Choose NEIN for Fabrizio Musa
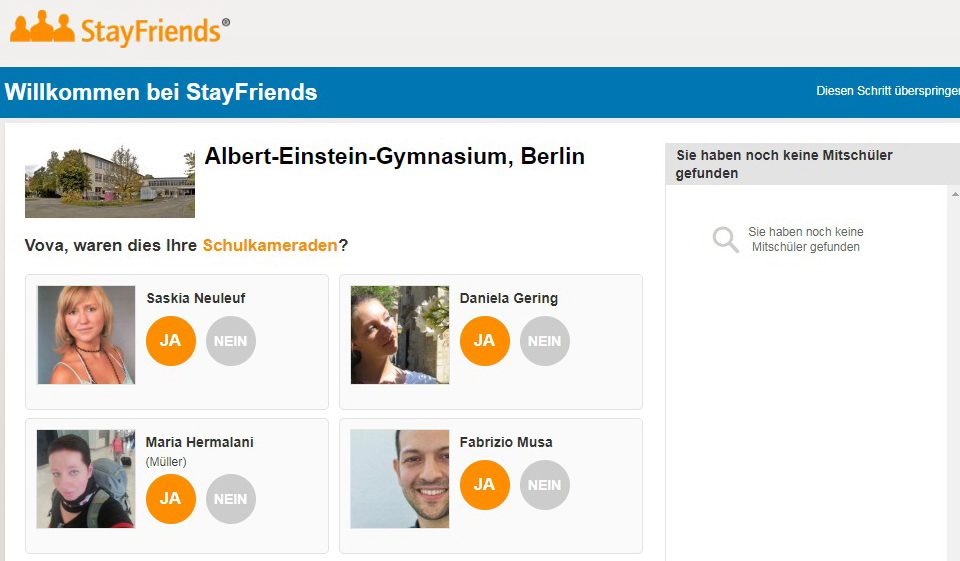 tap(545, 485)
